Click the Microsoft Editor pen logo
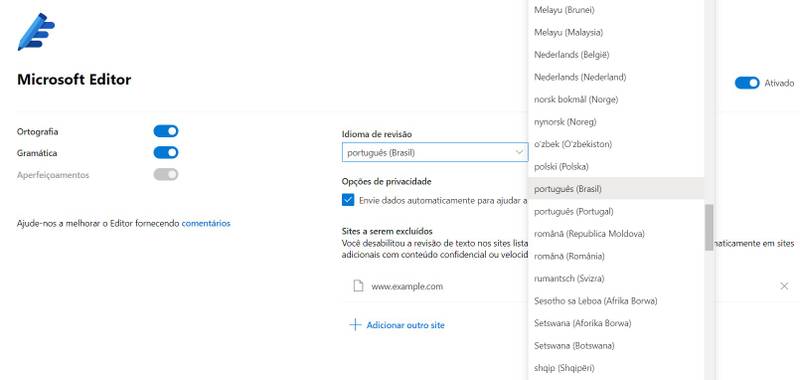The width and height of the screenshot is (800, 380). pyautogui.click(x=36, y=32)
